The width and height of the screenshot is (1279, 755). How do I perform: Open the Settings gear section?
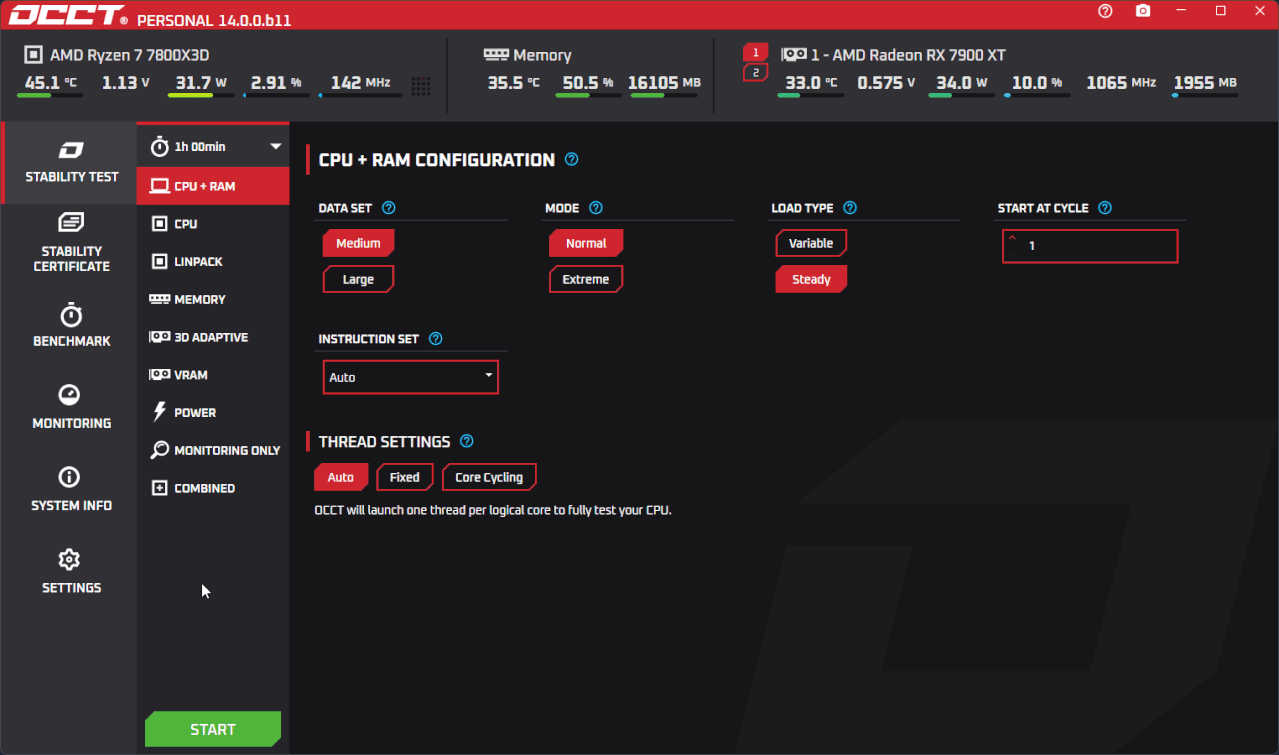(x=71, y=572)
